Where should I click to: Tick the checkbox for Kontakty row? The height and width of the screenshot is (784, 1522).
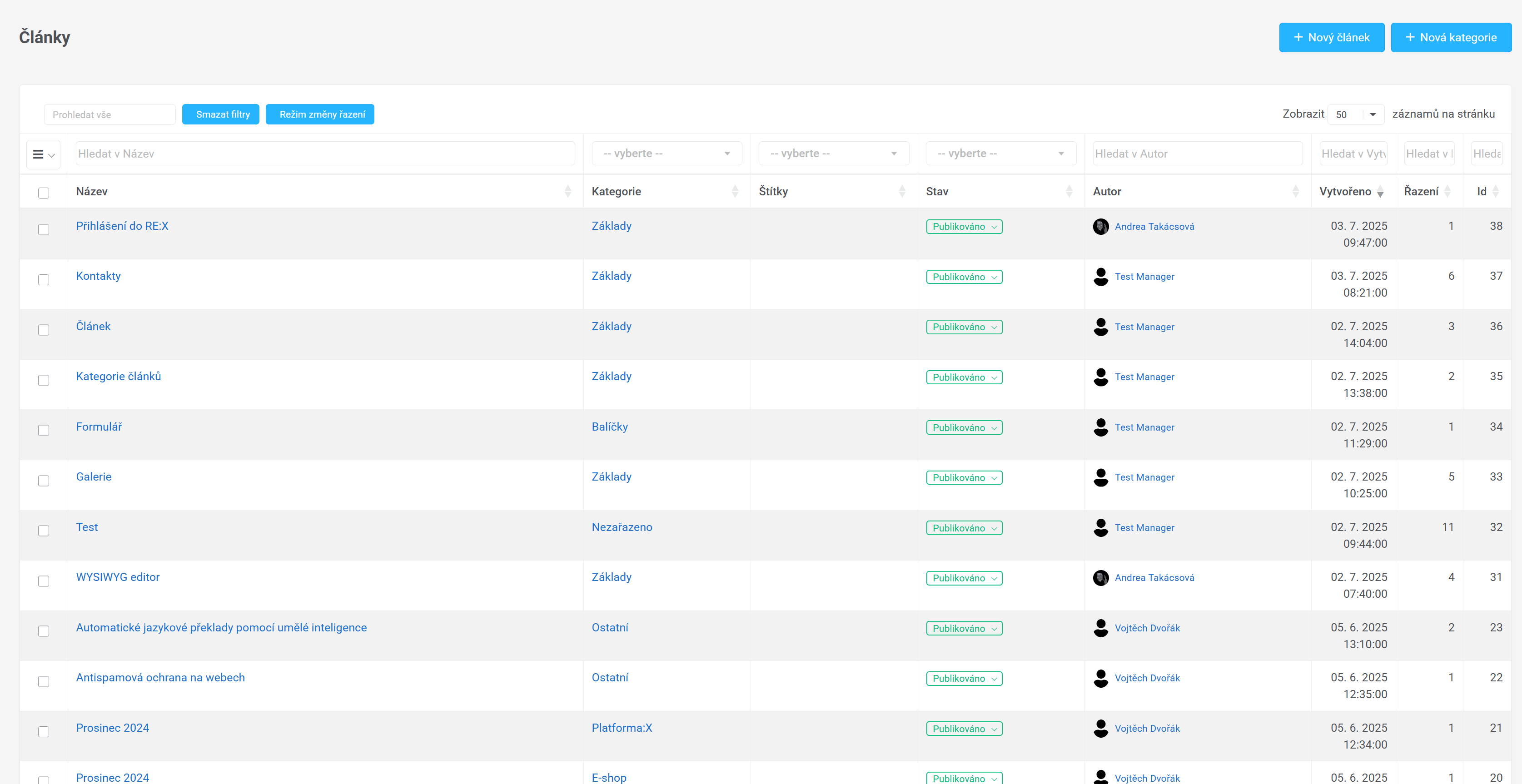pyautogui.click(x=44, y=279)
